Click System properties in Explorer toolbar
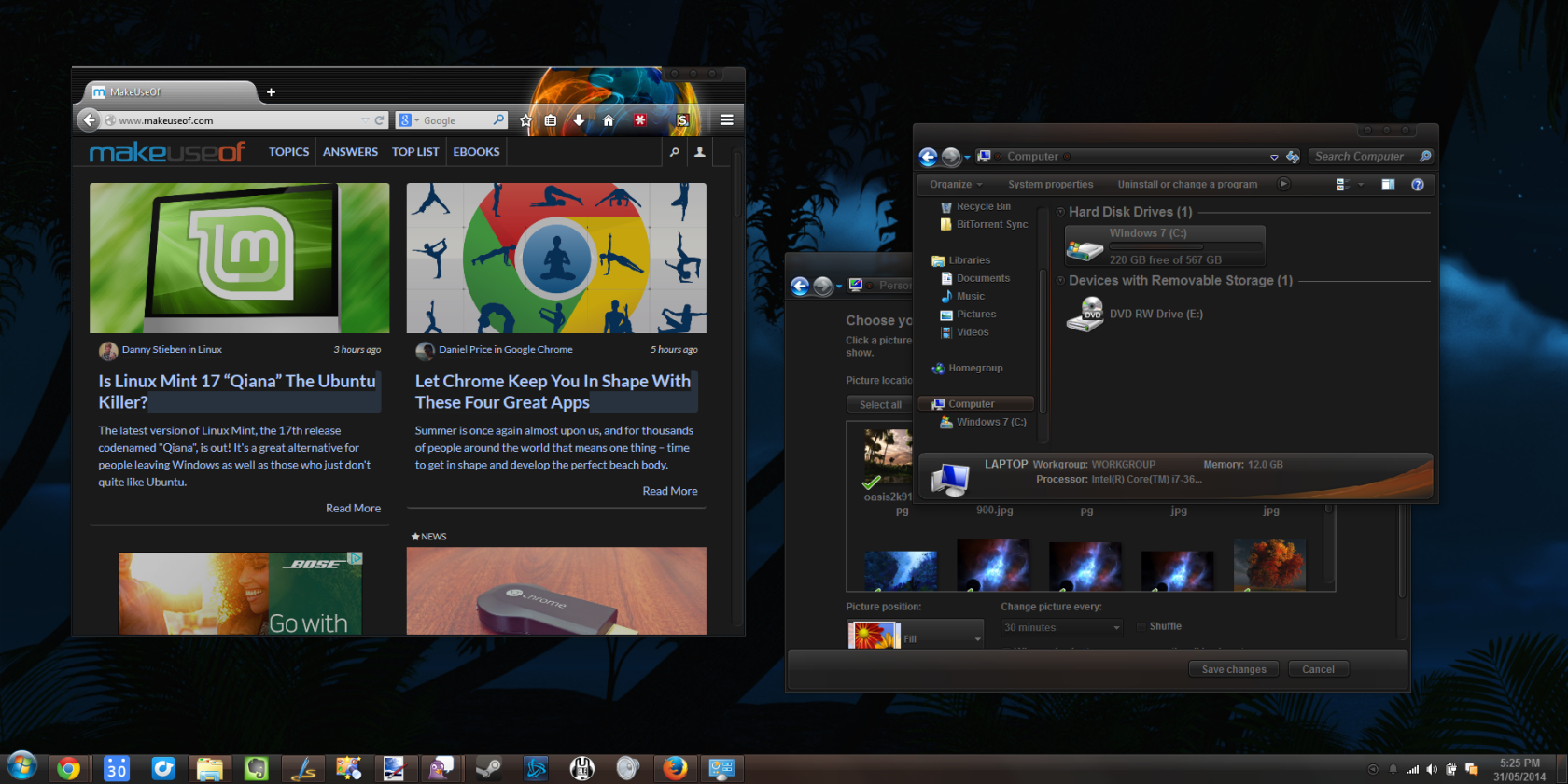The height and width of the screenshot is (784, 1568). [x=1050, y=185]
